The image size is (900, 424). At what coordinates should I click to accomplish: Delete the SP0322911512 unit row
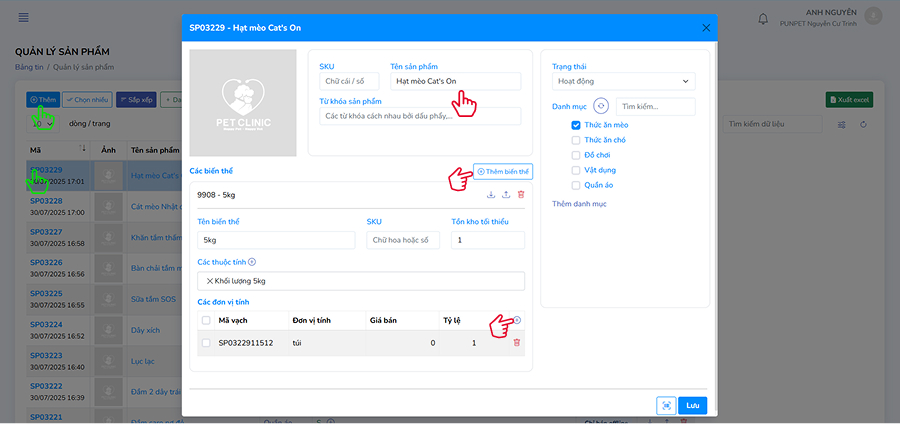(x=517, y=343)
